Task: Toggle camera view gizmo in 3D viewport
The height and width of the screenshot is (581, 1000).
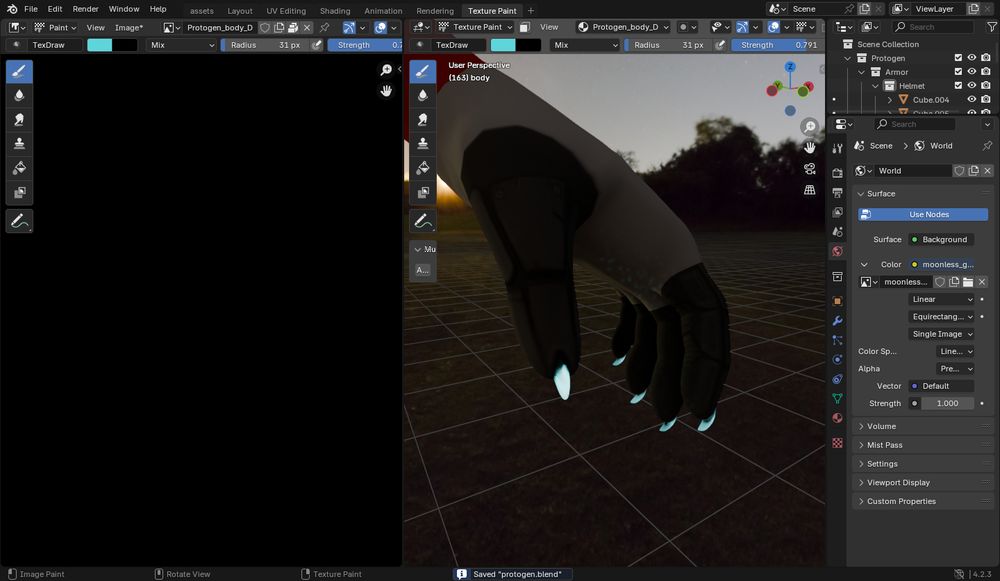Action: pos(809,169)
